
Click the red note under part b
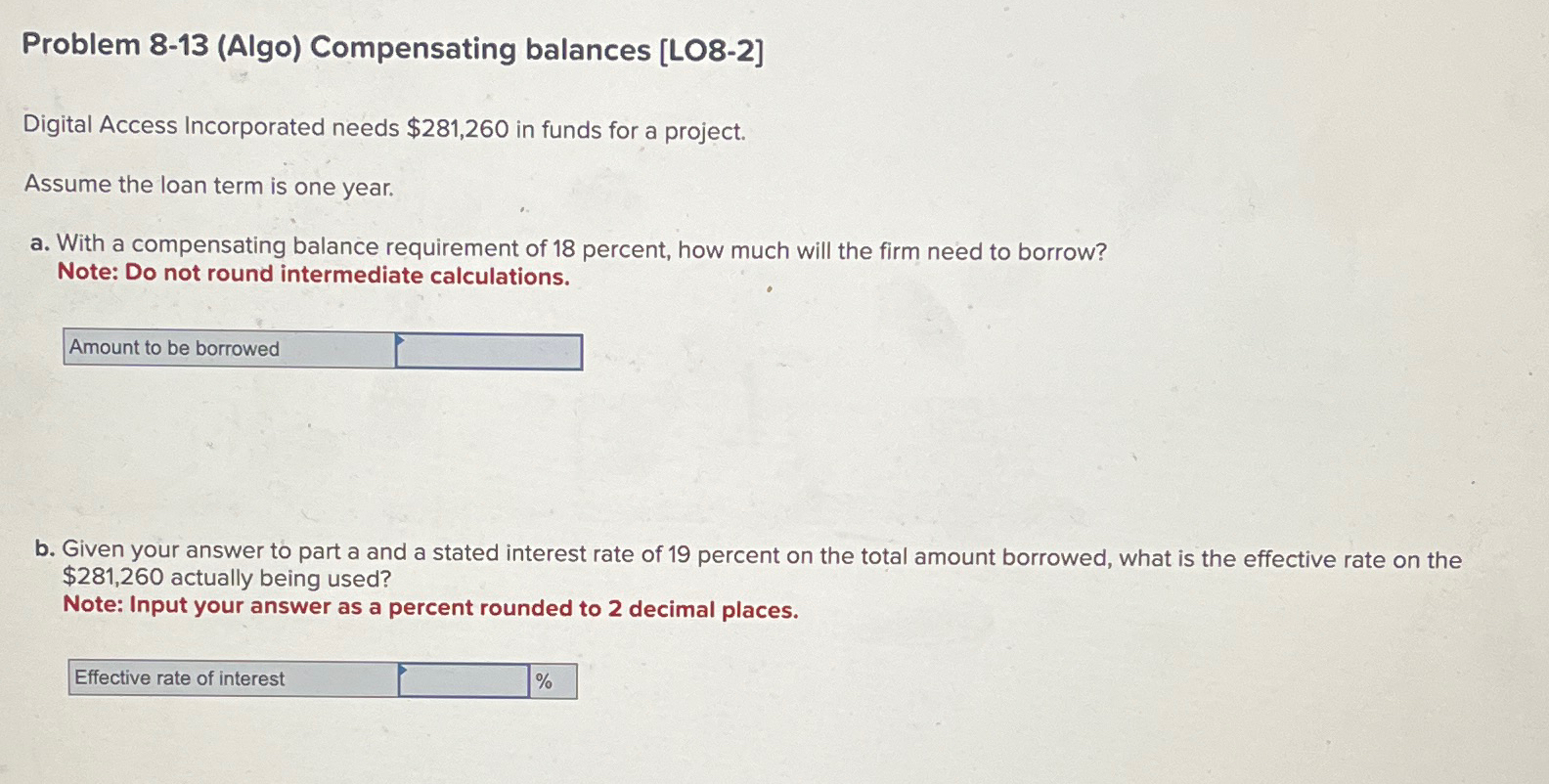(x=430, y=609)
